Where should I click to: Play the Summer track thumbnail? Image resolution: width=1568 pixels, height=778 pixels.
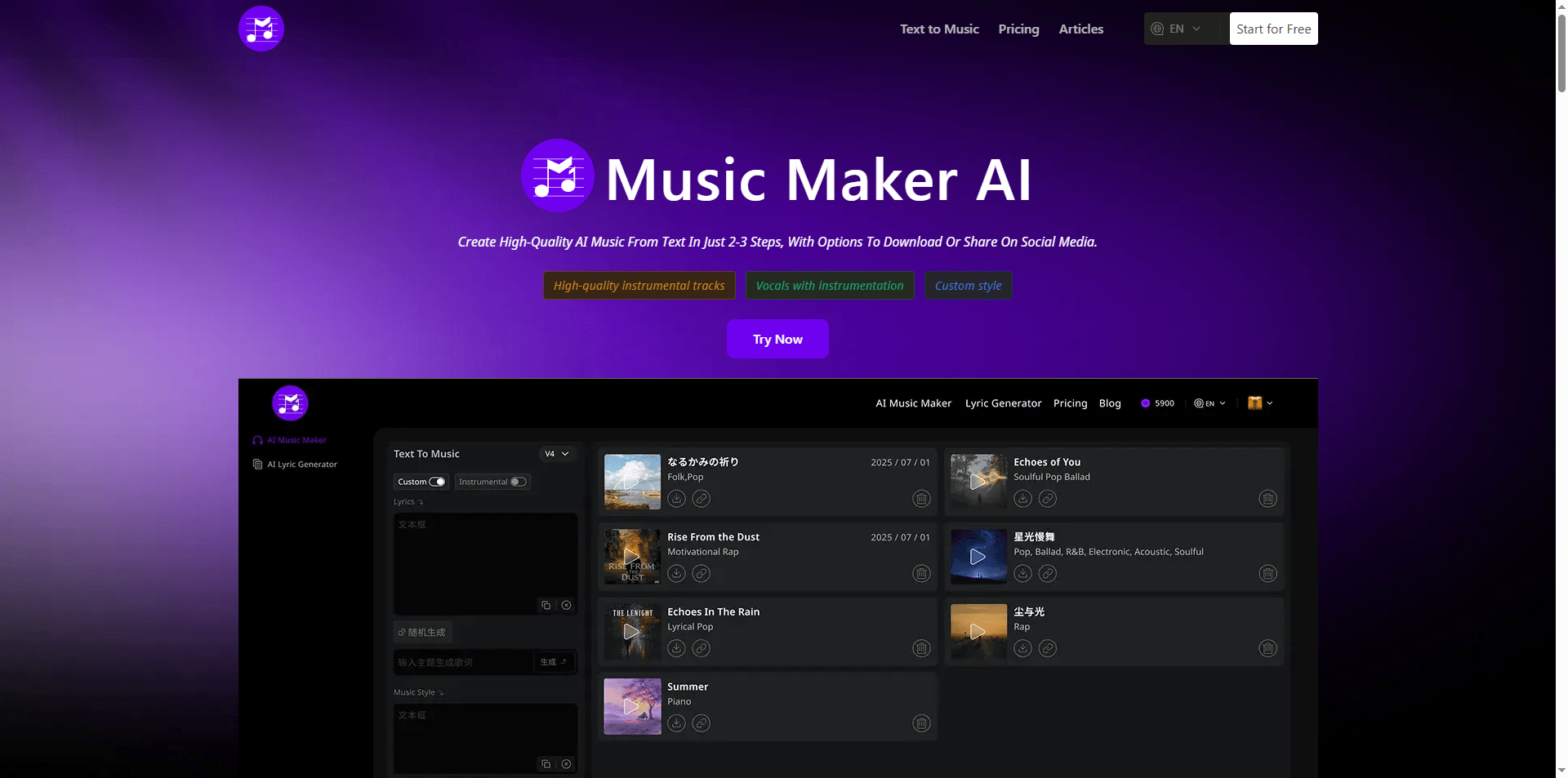[x=632, y=706]
